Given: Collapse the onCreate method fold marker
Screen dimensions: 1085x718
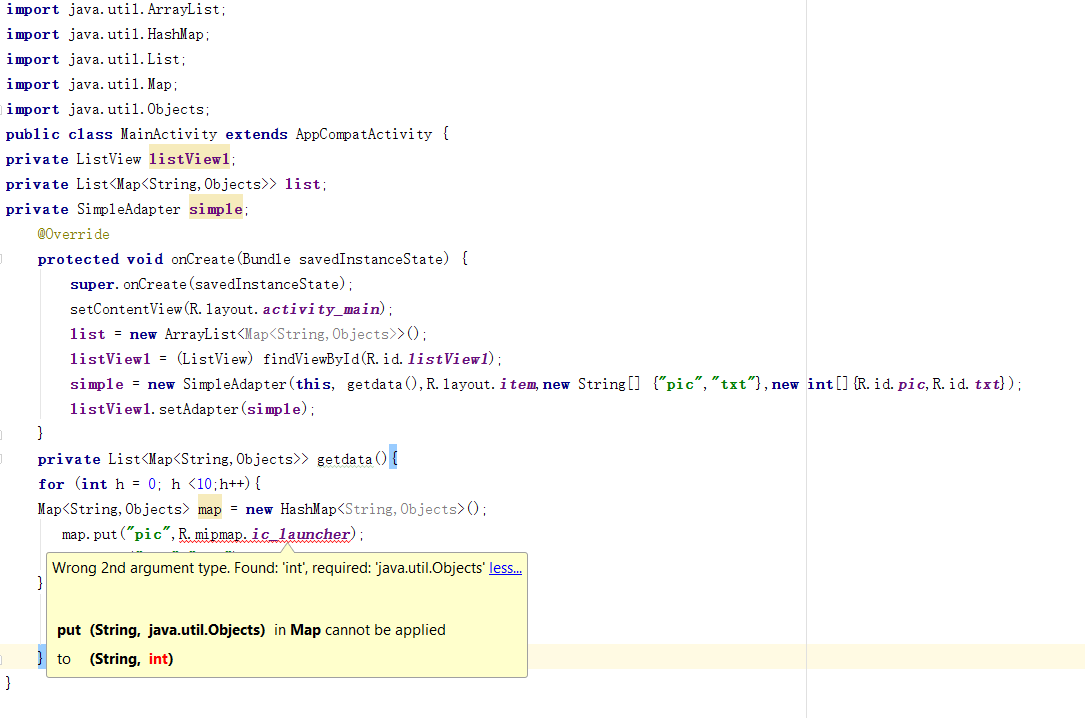Looking at the screenshot, I should coord(4,259).
